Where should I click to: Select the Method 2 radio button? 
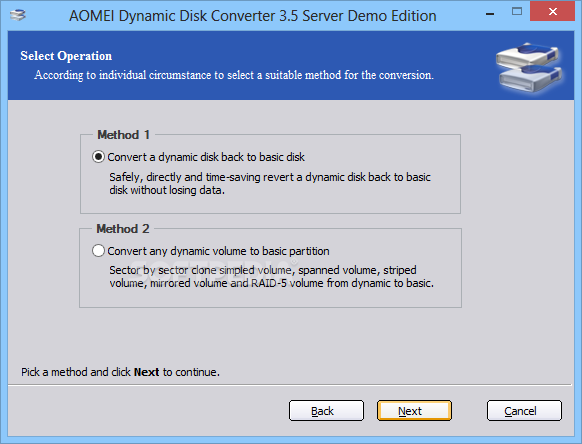tap(98, 251)
